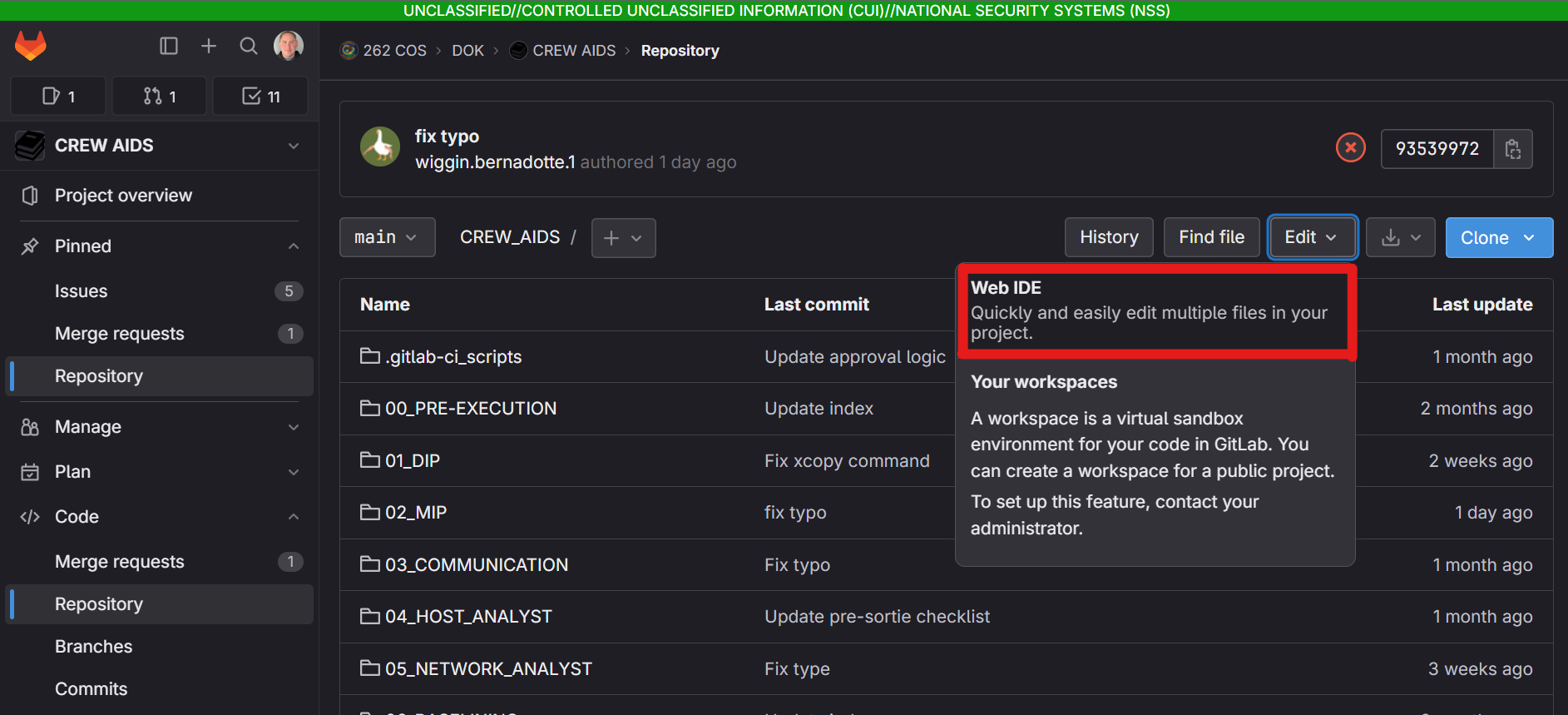Open 03_COMMUNICATION folder

pyautogui.click(x=477, y=565)
